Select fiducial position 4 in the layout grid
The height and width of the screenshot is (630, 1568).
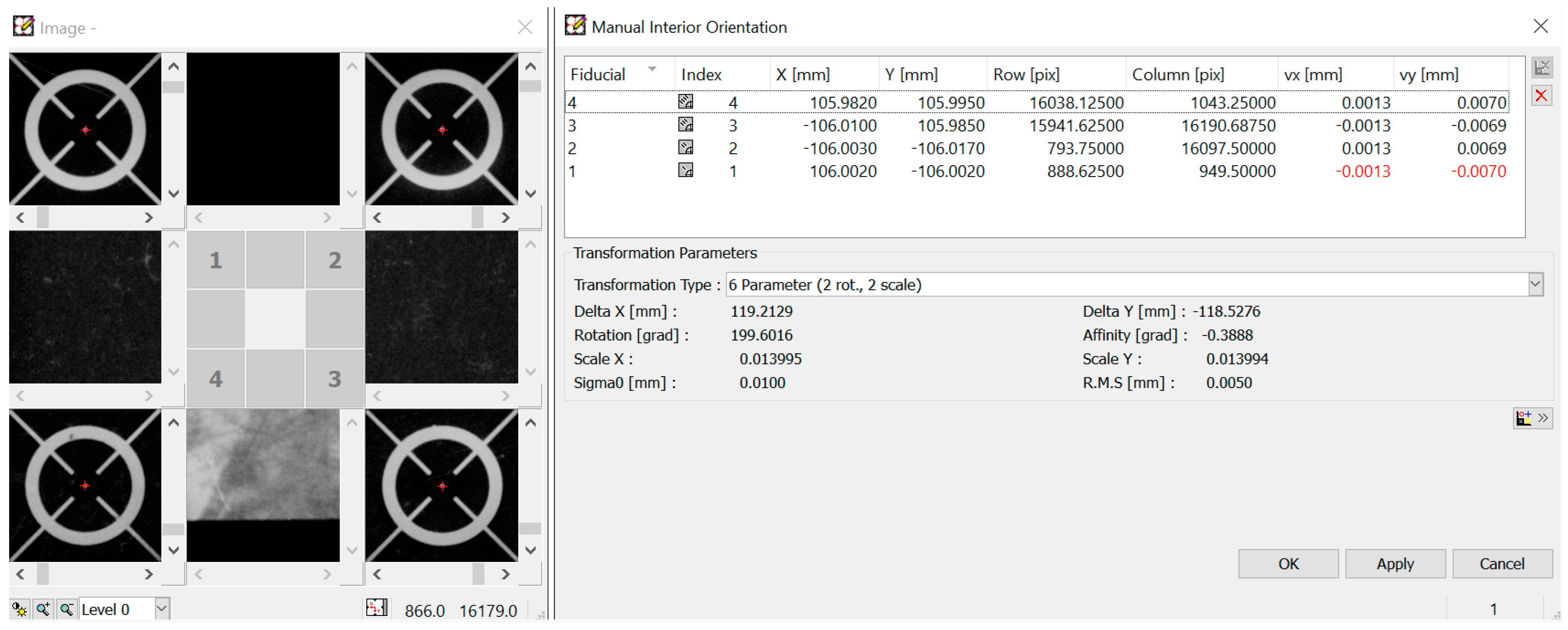pos(216,379)
